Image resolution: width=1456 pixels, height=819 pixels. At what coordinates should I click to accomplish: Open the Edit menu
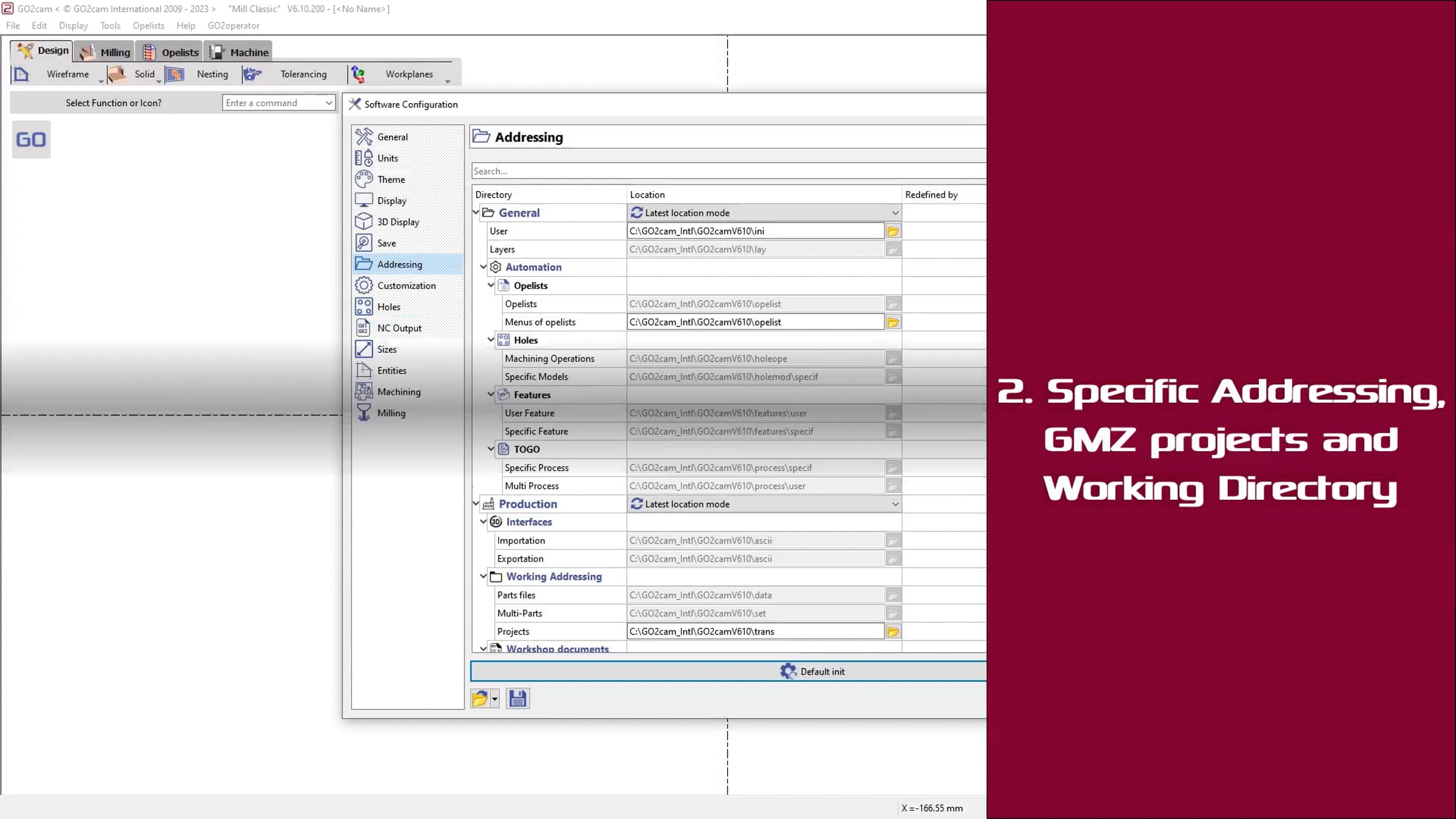click(39, 25)
